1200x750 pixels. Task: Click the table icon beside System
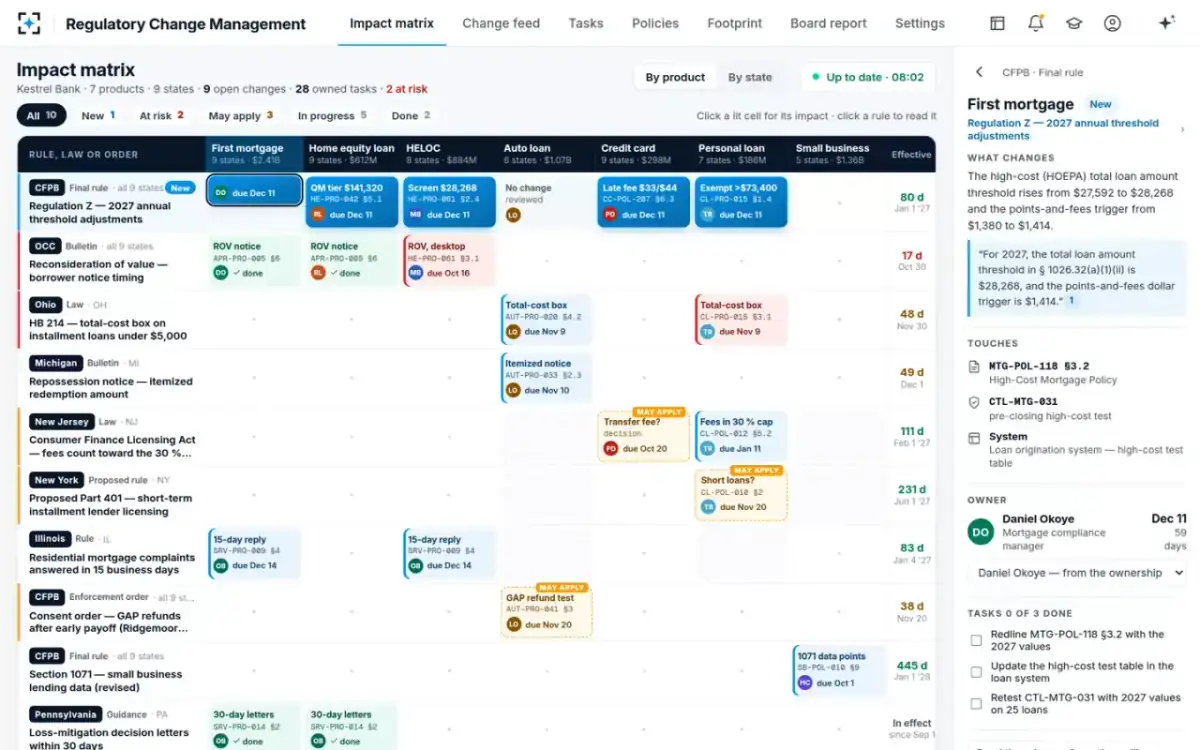pyautogui.click(x=974, y=437)
